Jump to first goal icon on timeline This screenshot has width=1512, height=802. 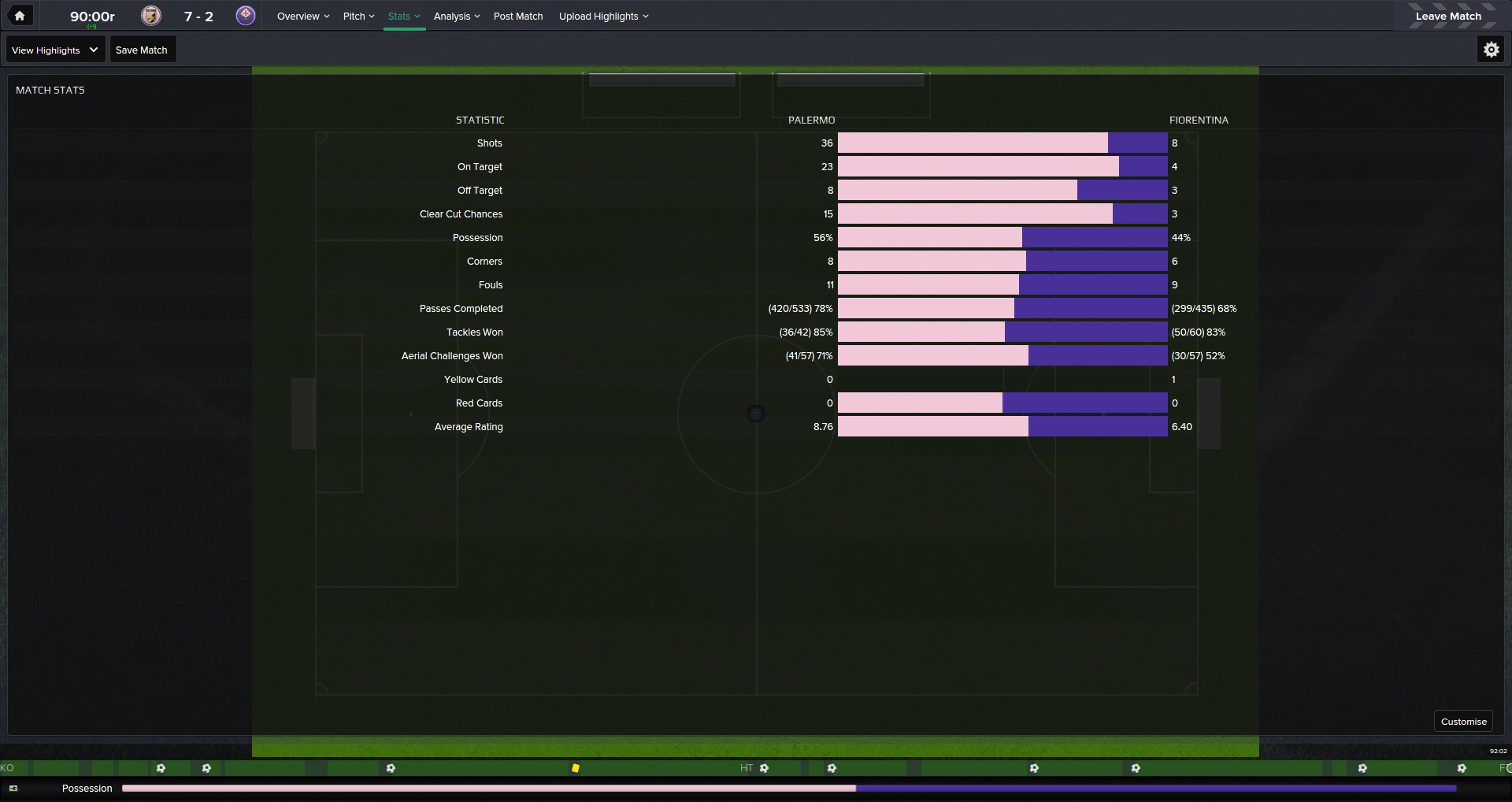tap(161, 768)
